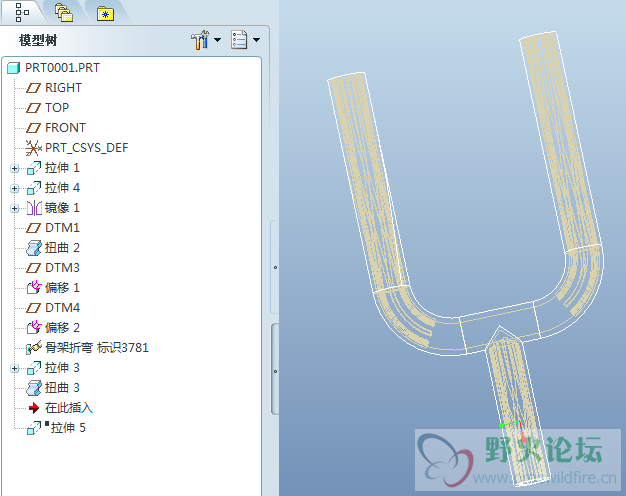Select the PRT_CSYS_DEF coordinate system icon

[x=34, y=148]
